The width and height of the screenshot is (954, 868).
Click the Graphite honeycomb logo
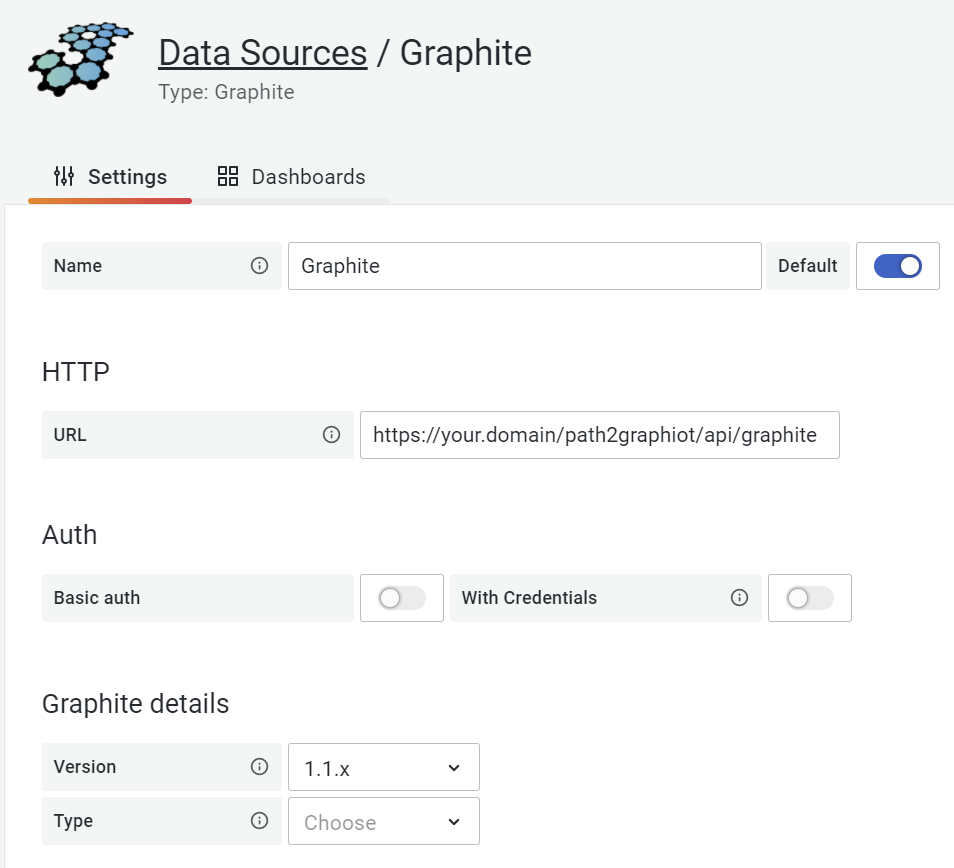80,59
